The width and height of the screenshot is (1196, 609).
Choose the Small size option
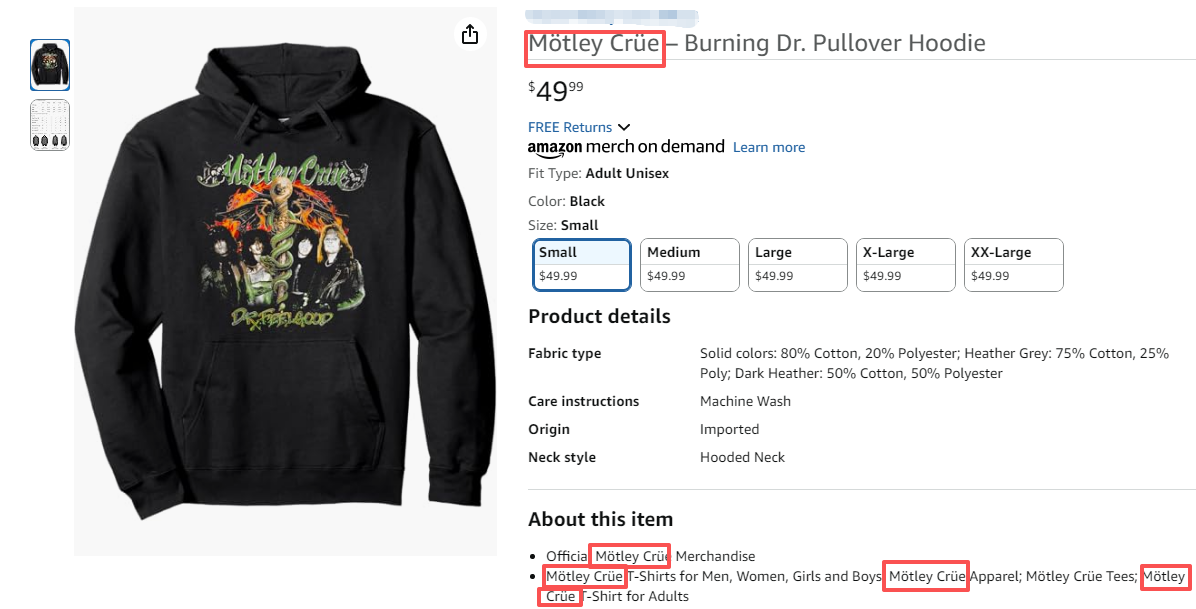[x=582, y=264]
